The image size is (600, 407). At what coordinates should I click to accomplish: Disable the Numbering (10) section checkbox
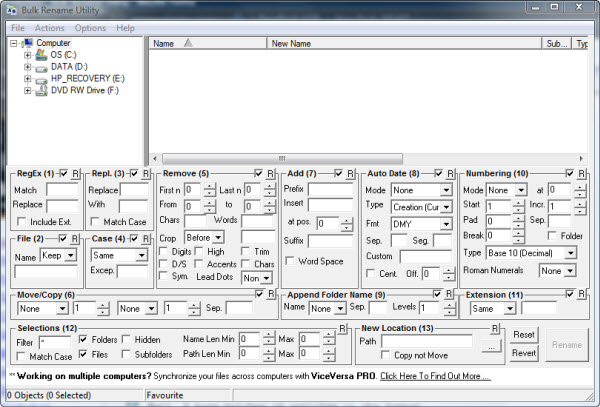pos(570,174)
